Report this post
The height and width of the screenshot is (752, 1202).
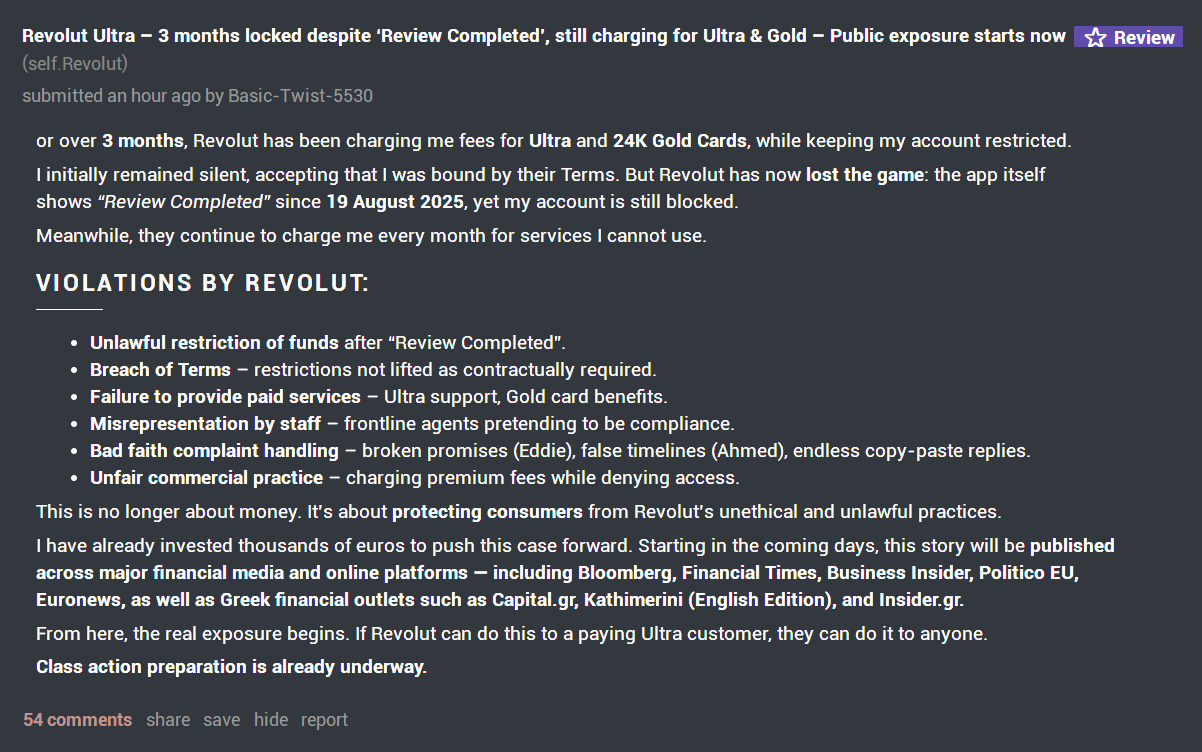[324, 720]
